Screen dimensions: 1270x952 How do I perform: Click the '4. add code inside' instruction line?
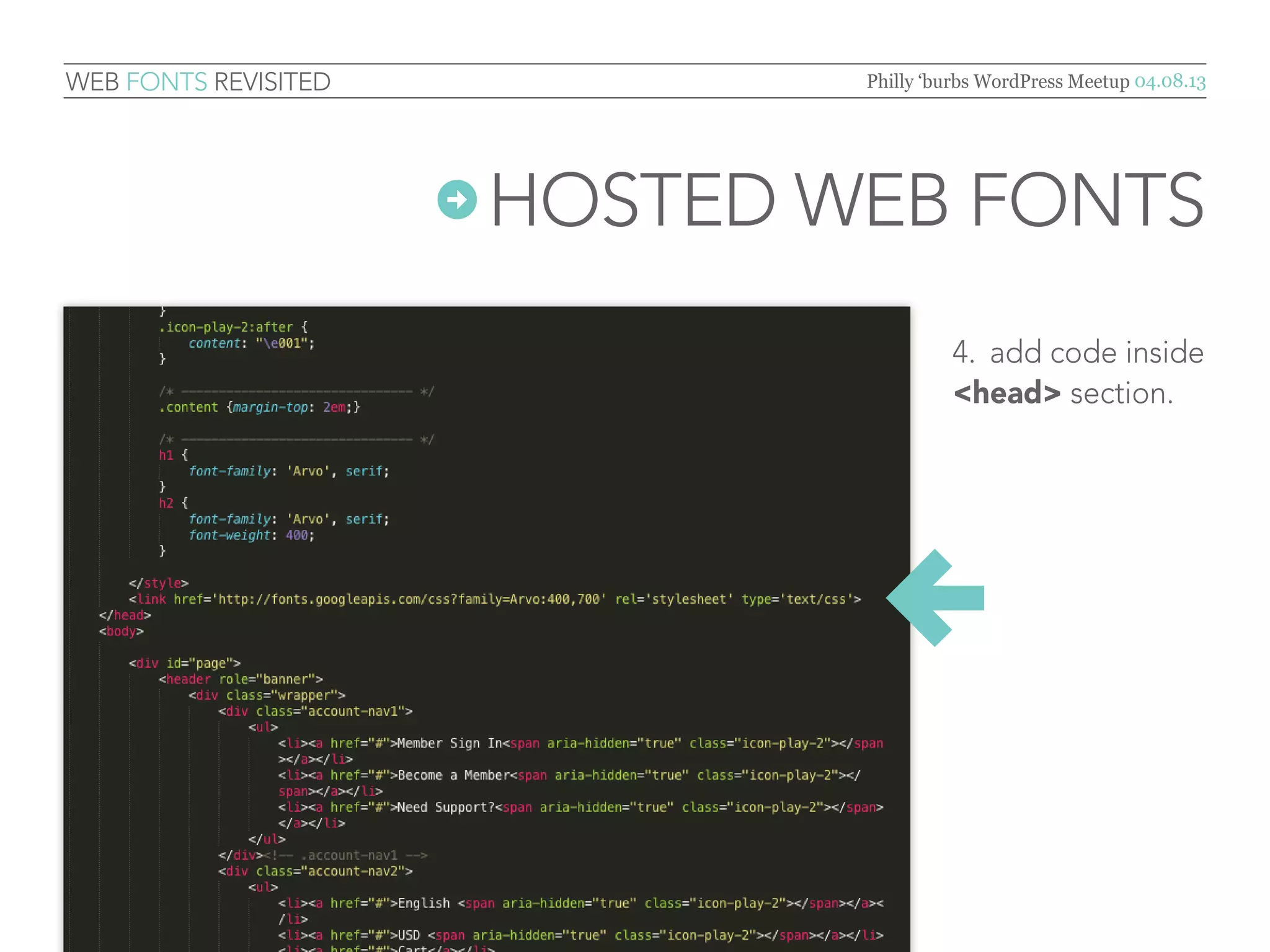(x=1078, y=352)
